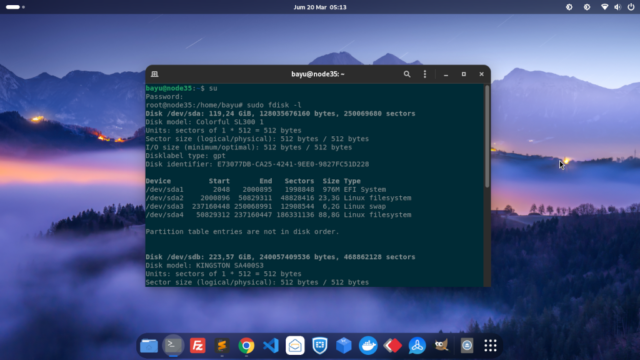Open the Wi-Fi network indicator
640x360 pixels.
(x=605, y=7)
